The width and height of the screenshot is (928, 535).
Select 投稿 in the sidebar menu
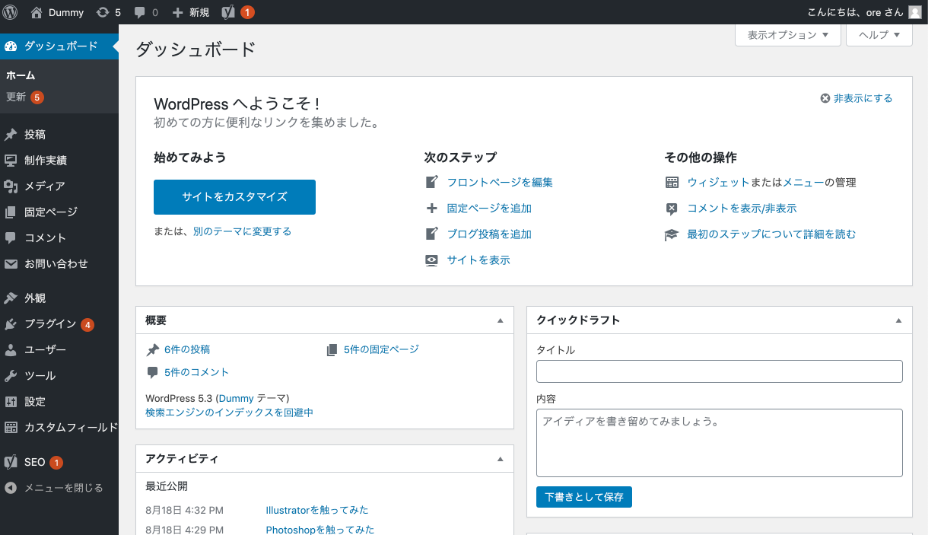35,134
